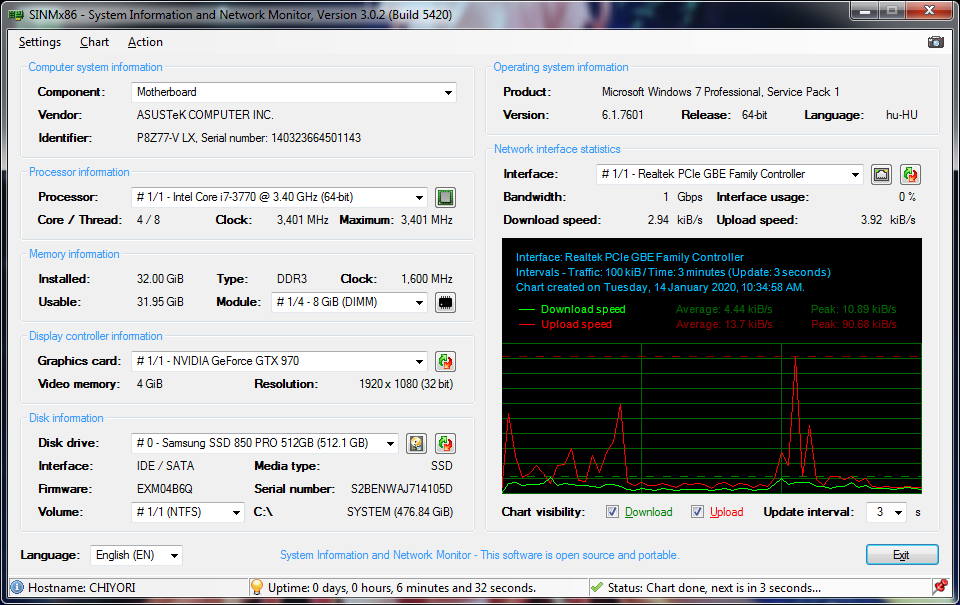
Task: Expand the Update interval dropdown
Action: [887, 512]
